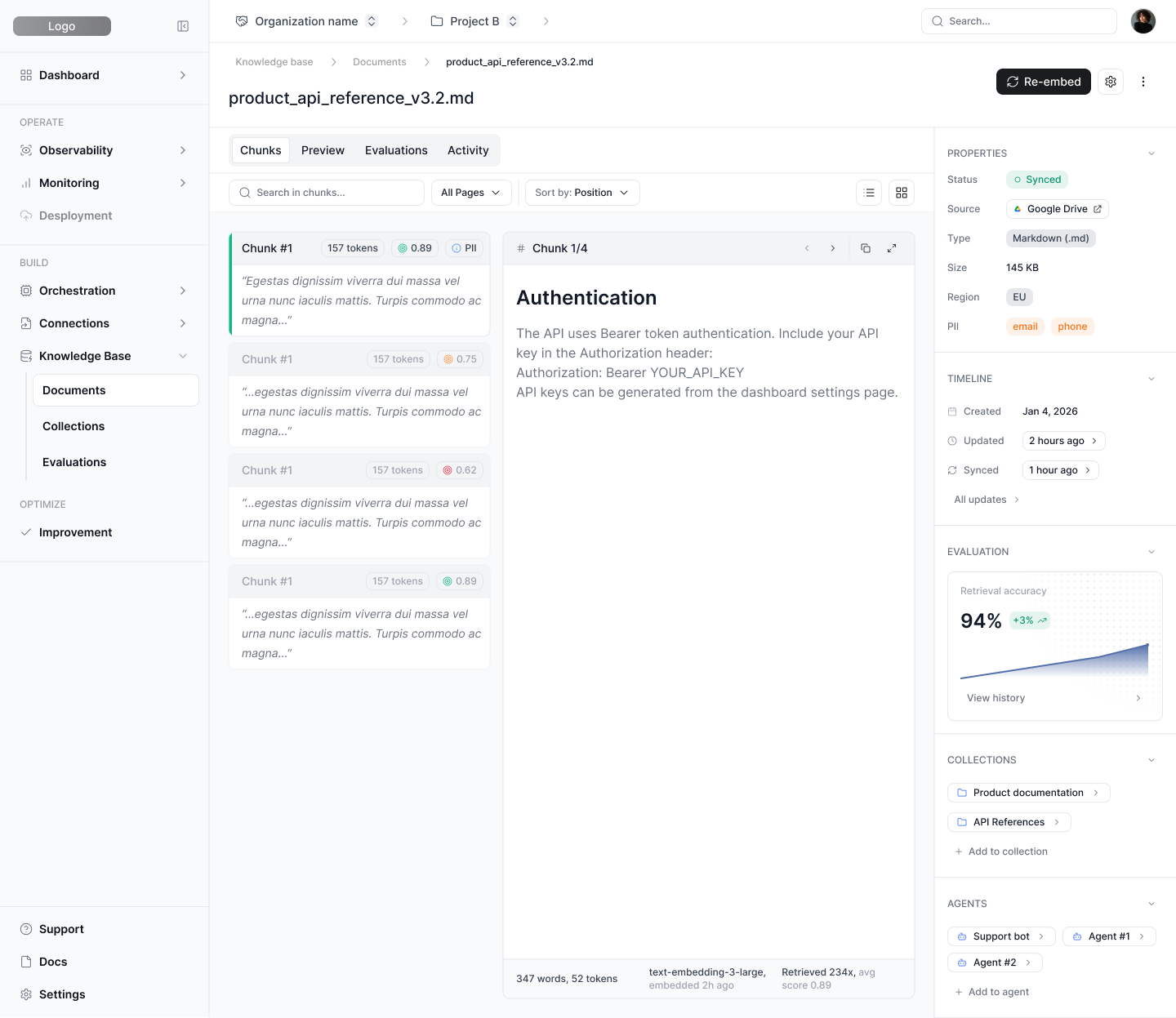This screenshot has width=1176, height=1018.
Task: Go to next chunk arrow
Action: tap(833, 248)
